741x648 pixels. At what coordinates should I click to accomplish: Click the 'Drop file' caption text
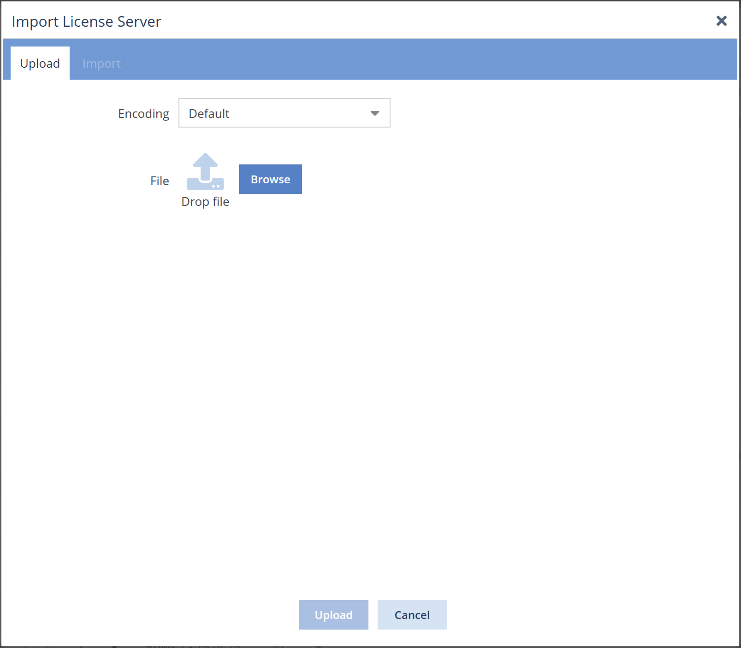coord(205,202)
